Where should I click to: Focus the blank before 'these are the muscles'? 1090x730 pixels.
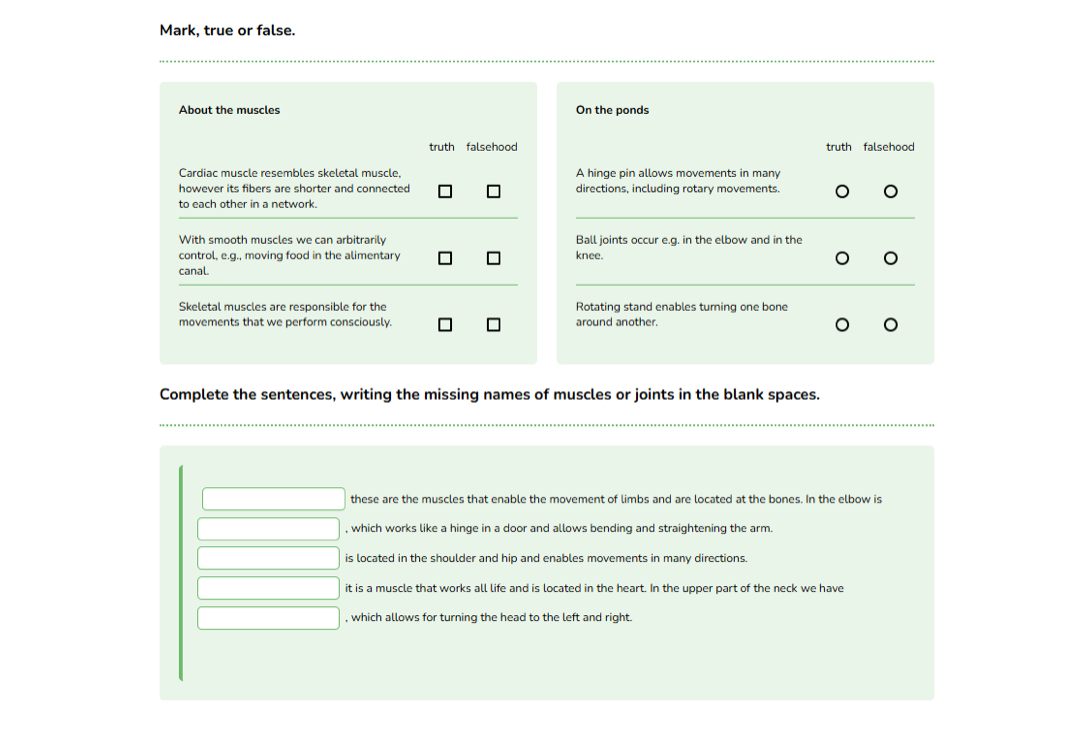click(273, 498)
